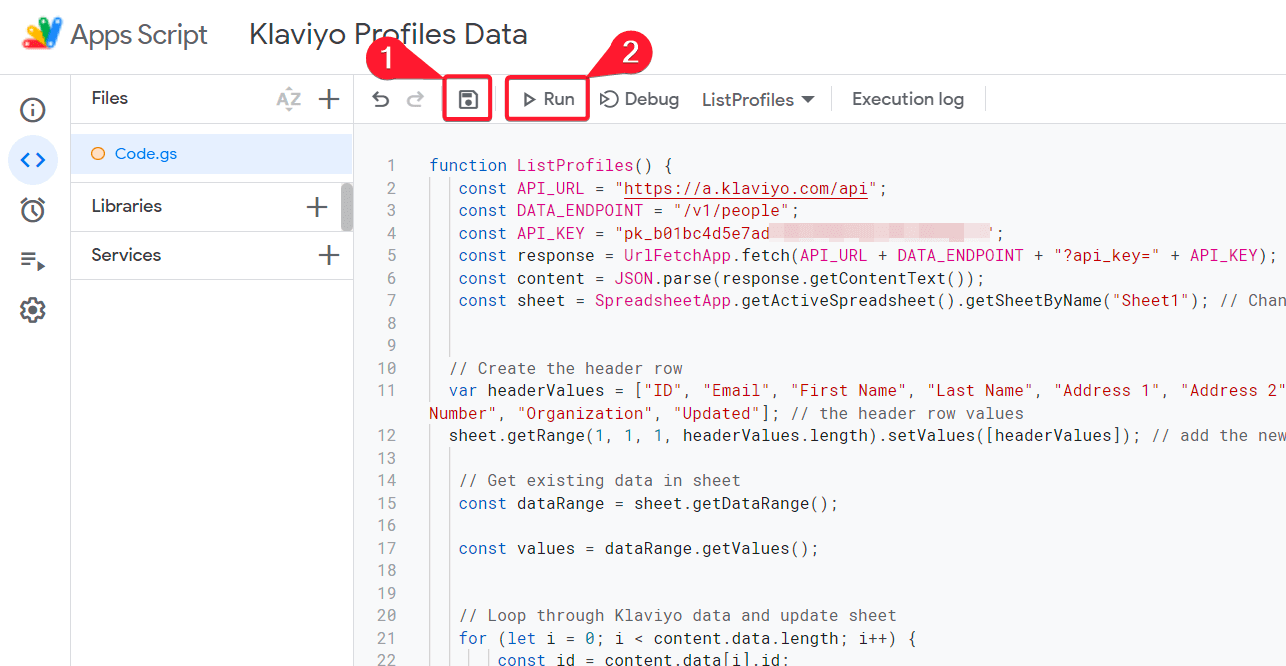This screenshot has width=1286, height=666.
Task: Save the project with the floppy icon
Action: click(x=467, y=99)
